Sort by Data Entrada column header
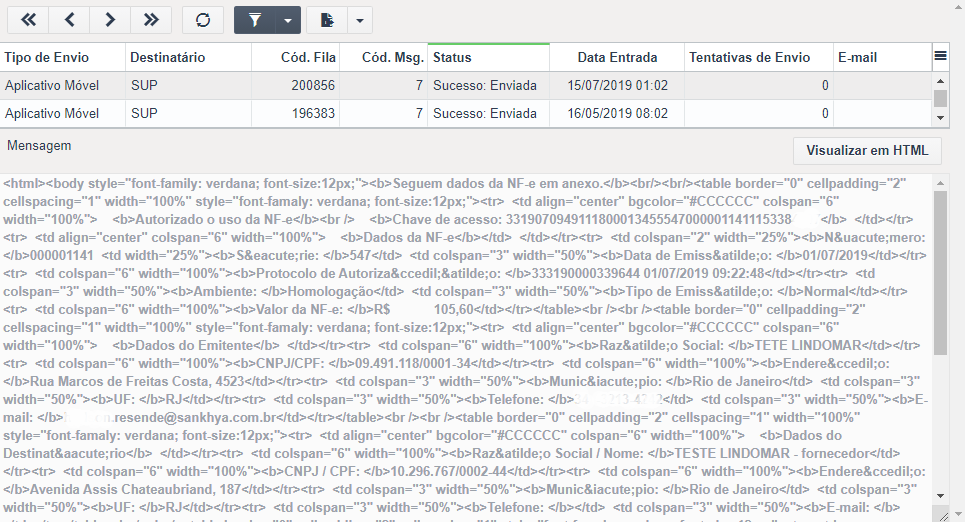This screenshot has width=965, height=522. click(617, 57)
